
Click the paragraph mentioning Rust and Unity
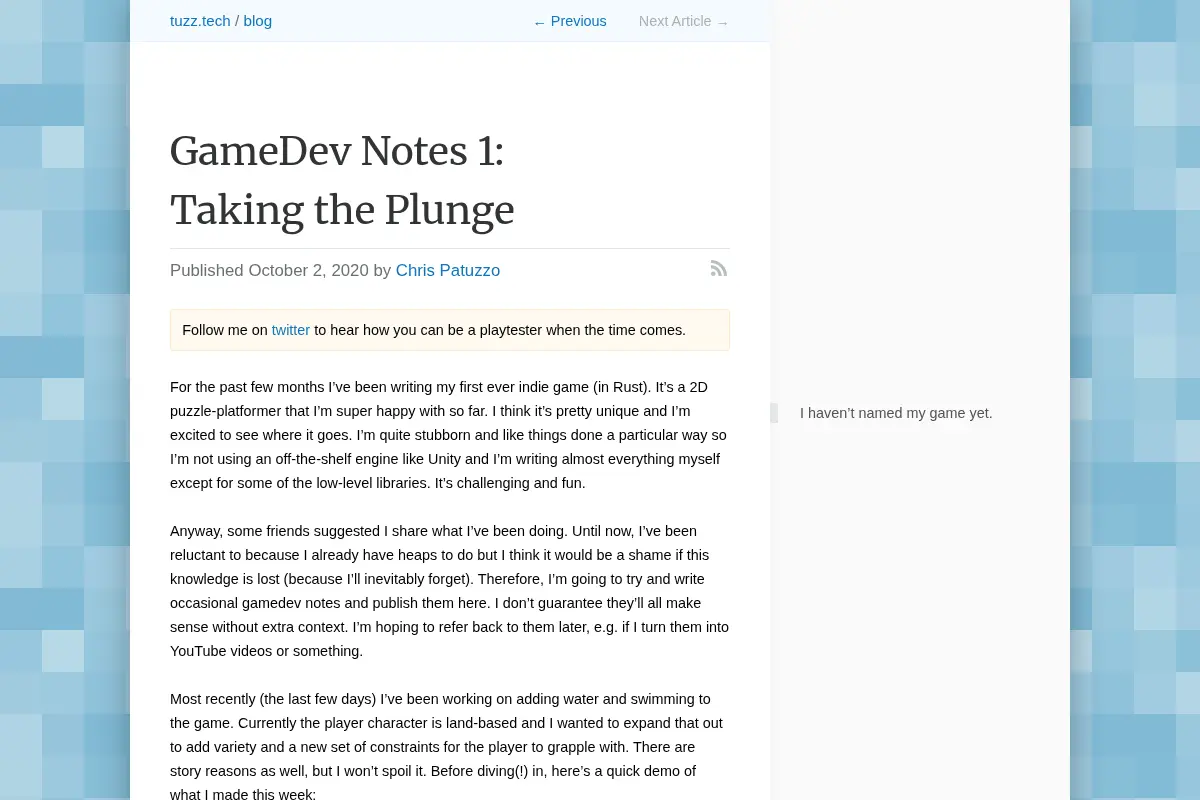pyautogui.click(x=450, y=435)
